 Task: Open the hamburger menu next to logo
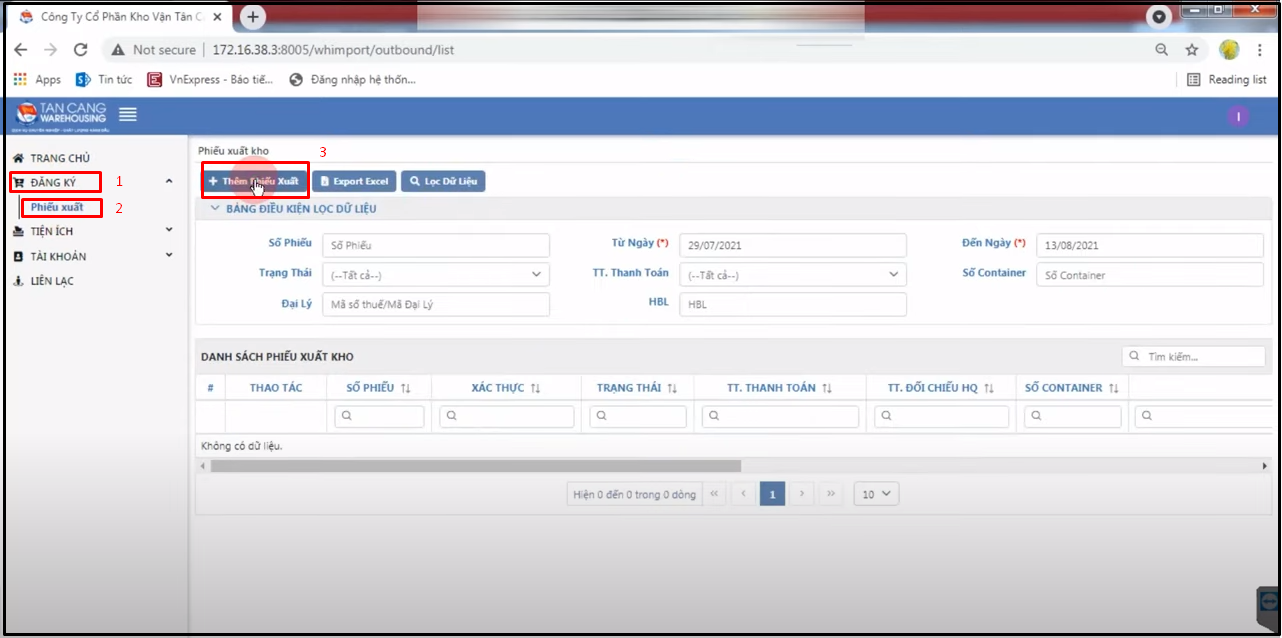(128, 116)
